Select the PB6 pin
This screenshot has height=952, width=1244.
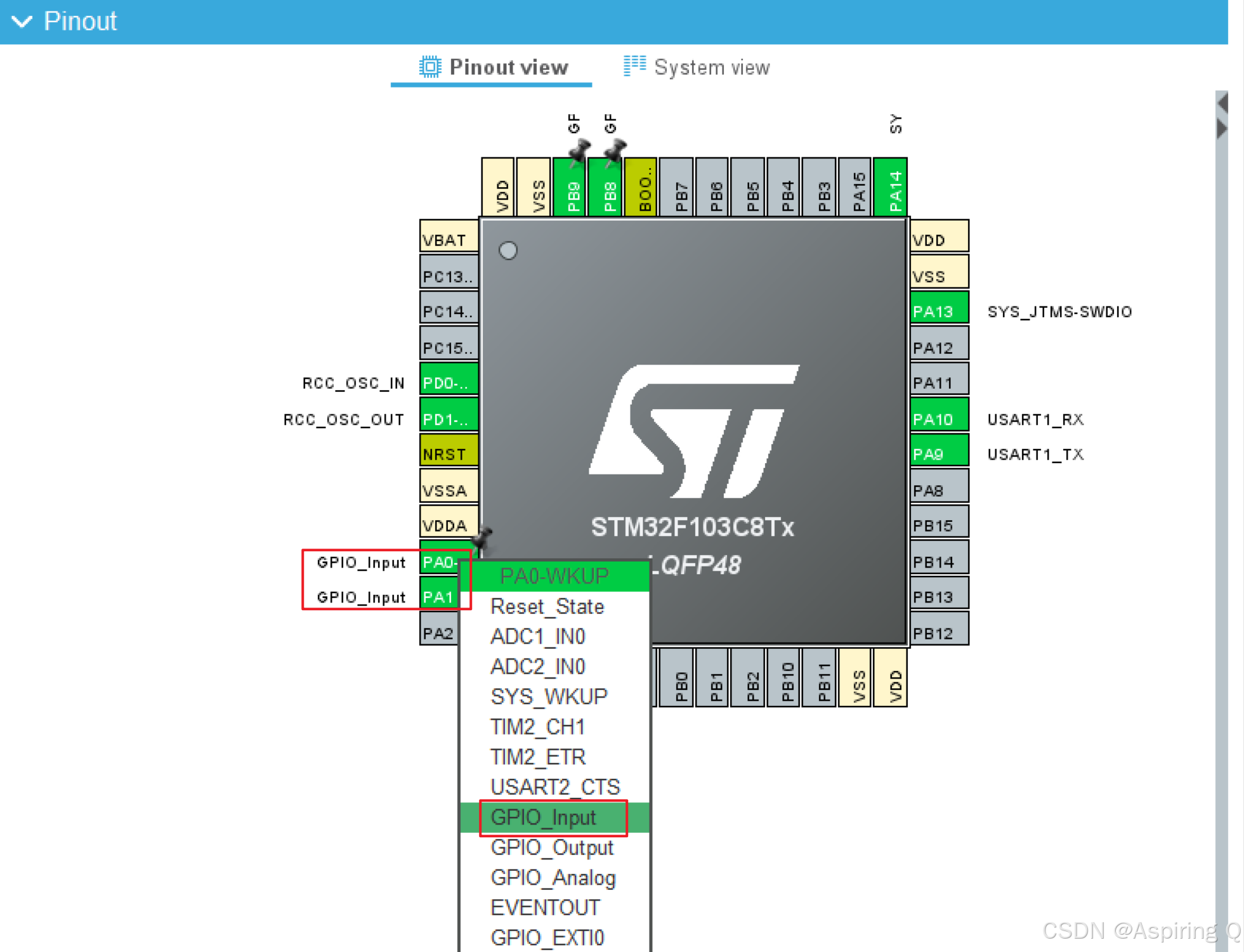point(712,187)
